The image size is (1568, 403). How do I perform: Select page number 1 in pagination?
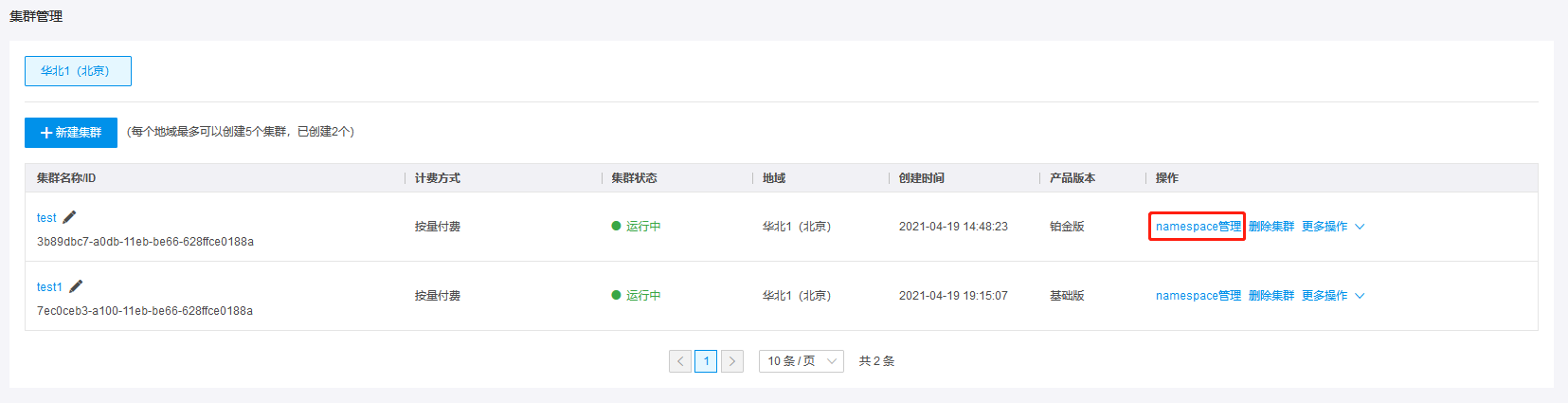[706, 361]
